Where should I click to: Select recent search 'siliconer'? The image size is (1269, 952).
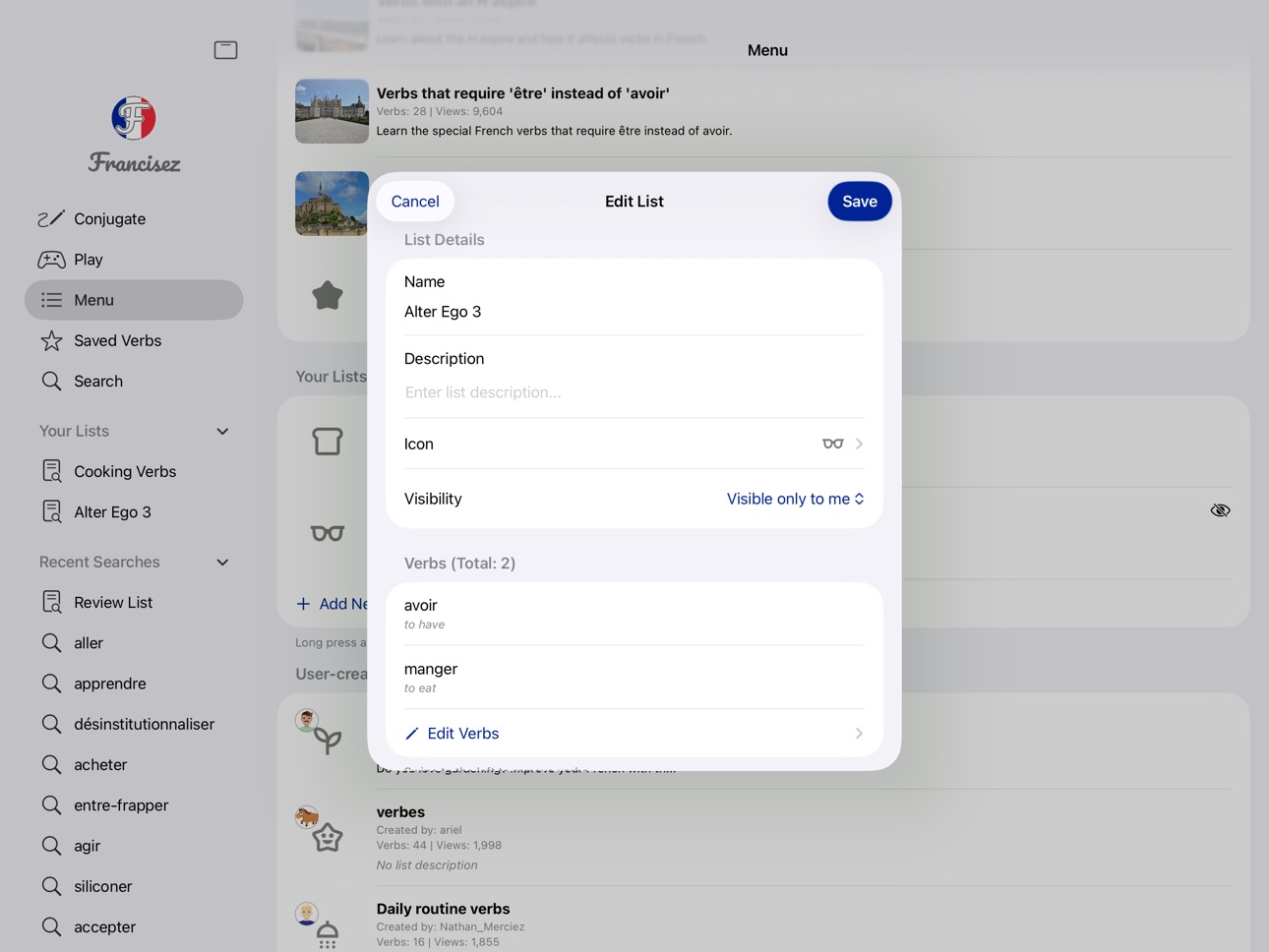point(134,886)
